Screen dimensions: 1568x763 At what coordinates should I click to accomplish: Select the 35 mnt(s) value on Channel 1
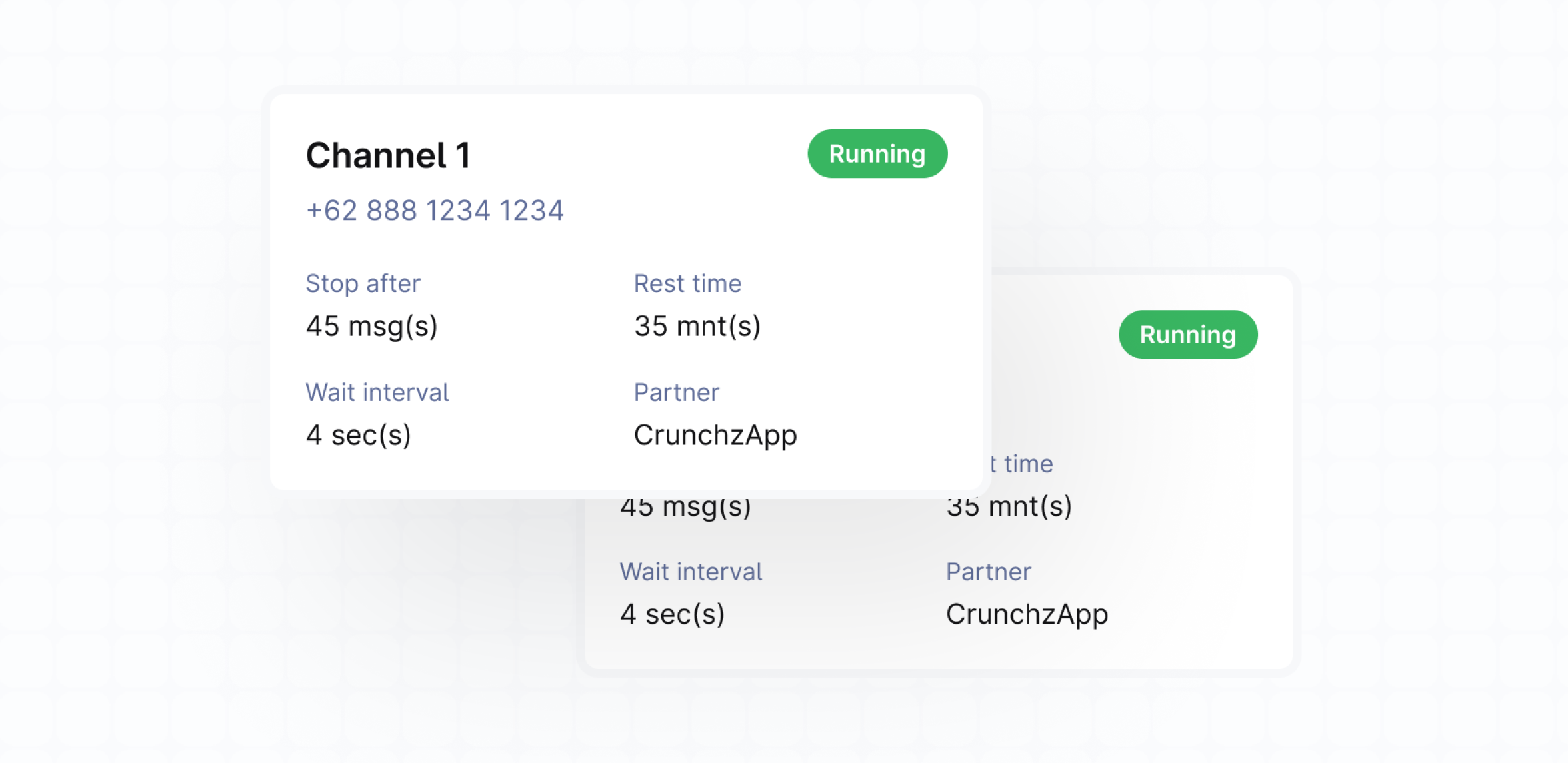coord(697,327)
